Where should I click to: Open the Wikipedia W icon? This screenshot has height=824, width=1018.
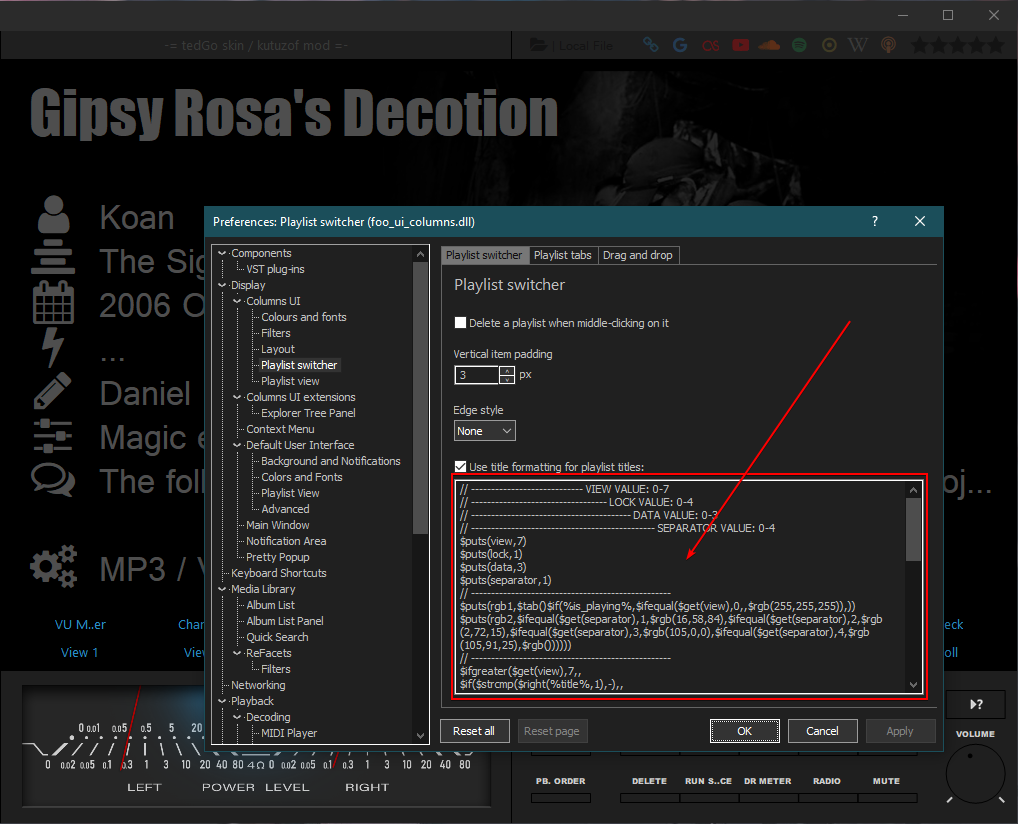858,45
